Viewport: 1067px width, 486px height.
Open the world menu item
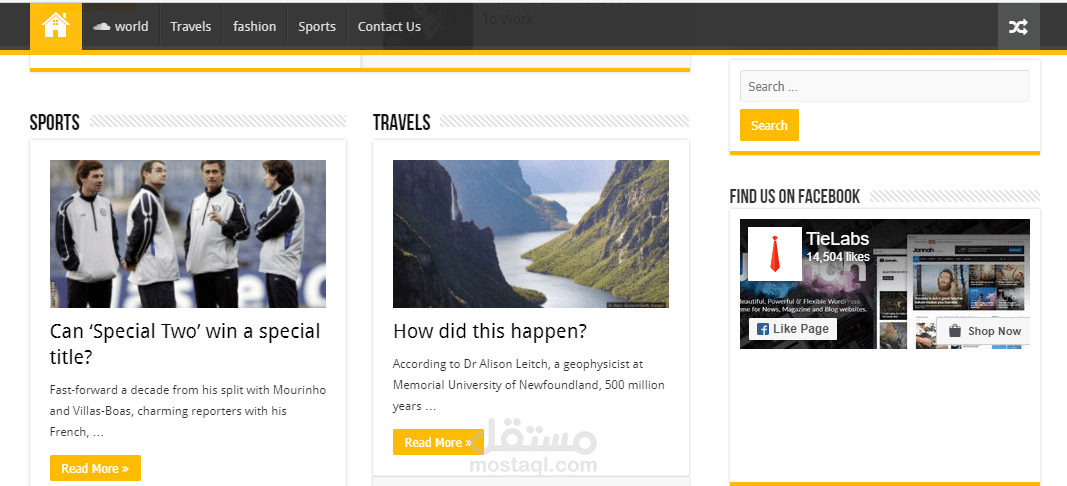point(121,27)
